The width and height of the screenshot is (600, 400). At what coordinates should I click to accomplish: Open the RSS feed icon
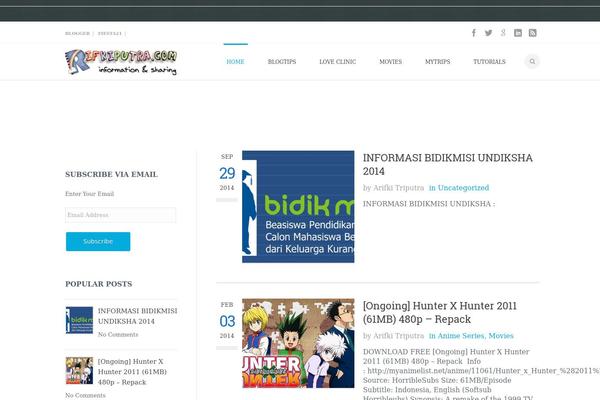(x=532, y=33)
